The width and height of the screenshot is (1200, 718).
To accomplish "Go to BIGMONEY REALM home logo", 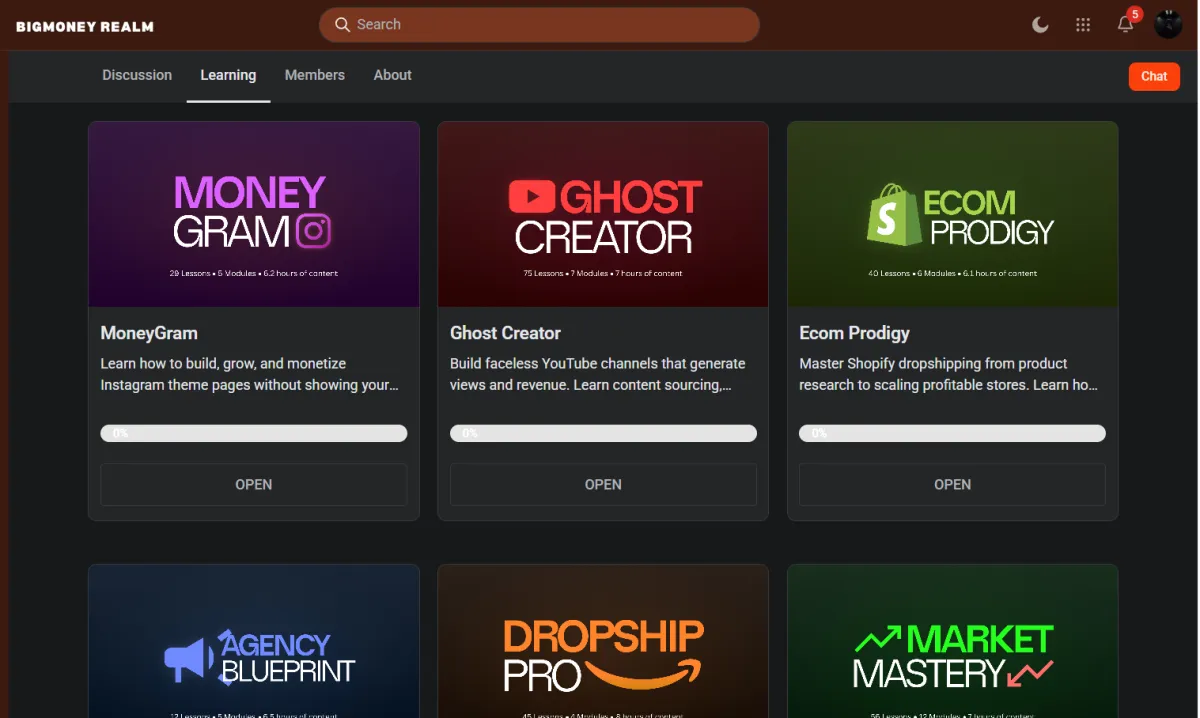I will click(x=85, y=26).
